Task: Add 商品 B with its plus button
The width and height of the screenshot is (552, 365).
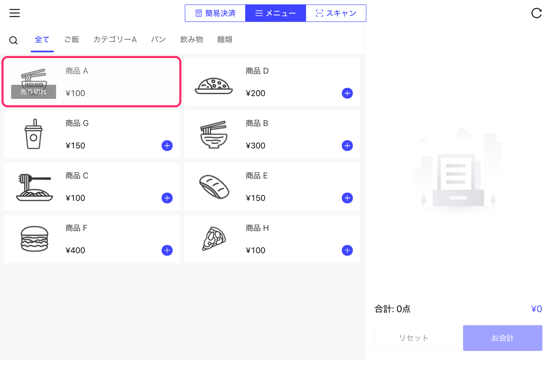Action: point(347,145)
